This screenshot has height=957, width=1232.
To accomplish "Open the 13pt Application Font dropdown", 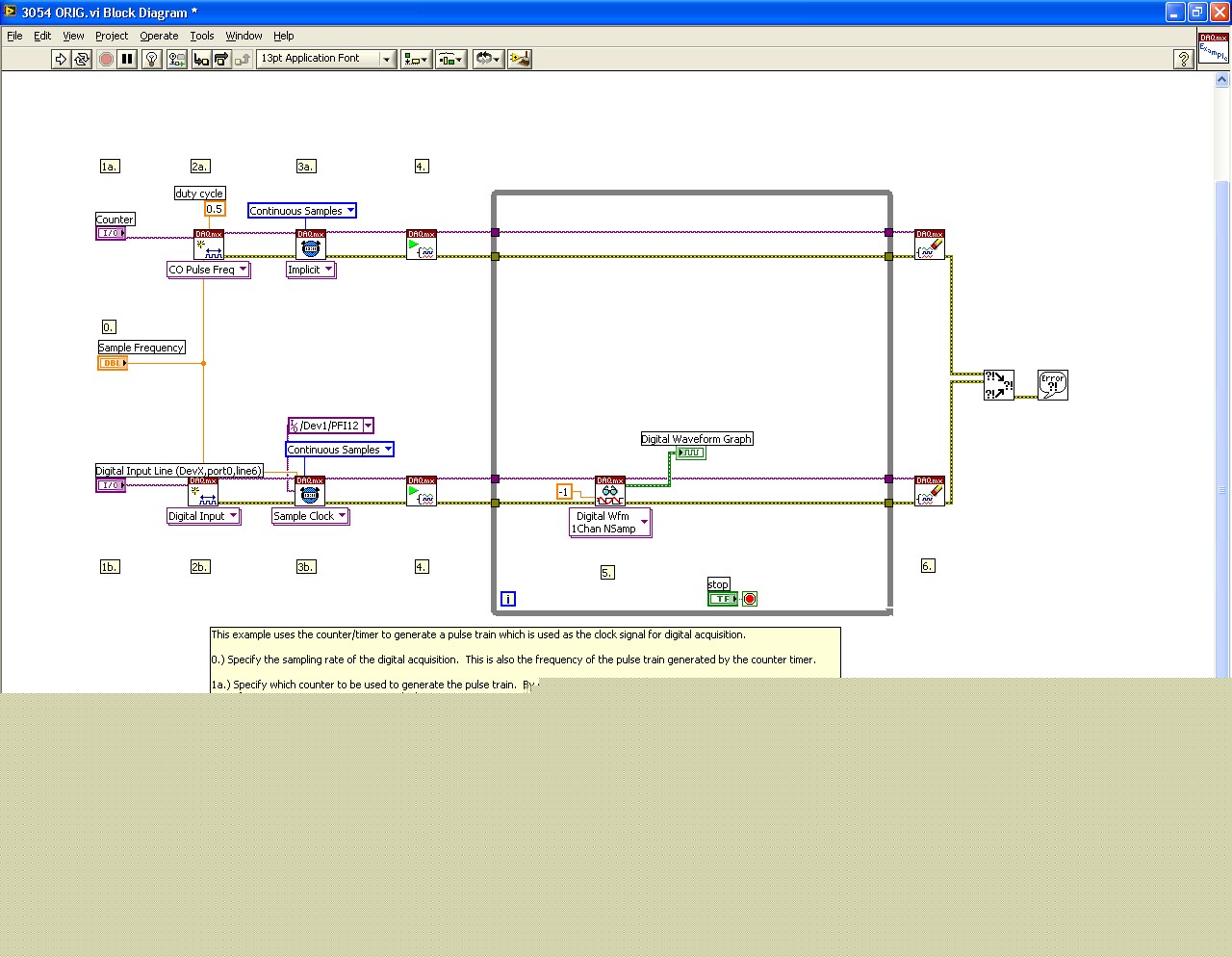I will [326, 59].
